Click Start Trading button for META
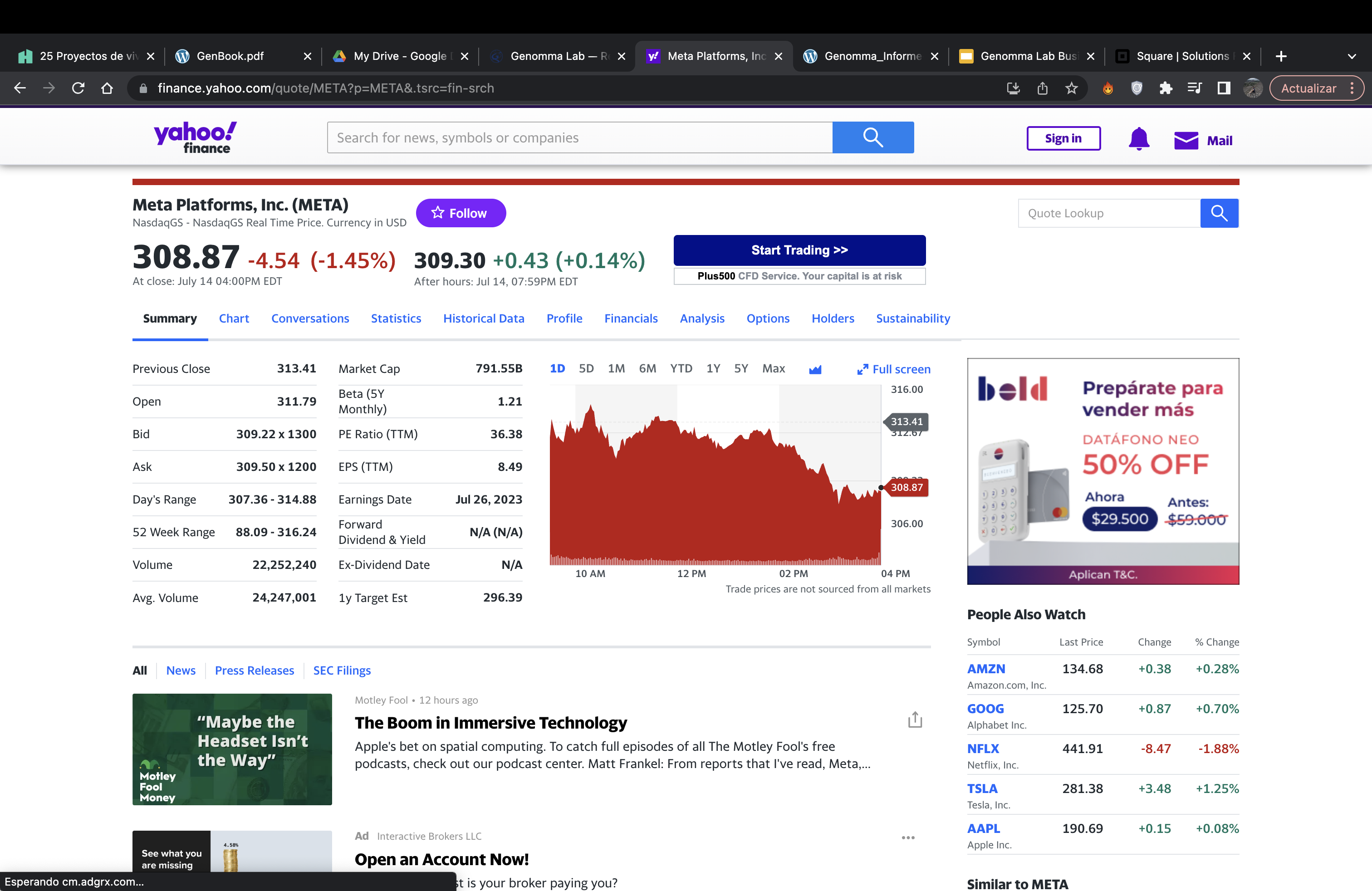 coord(799,250)
